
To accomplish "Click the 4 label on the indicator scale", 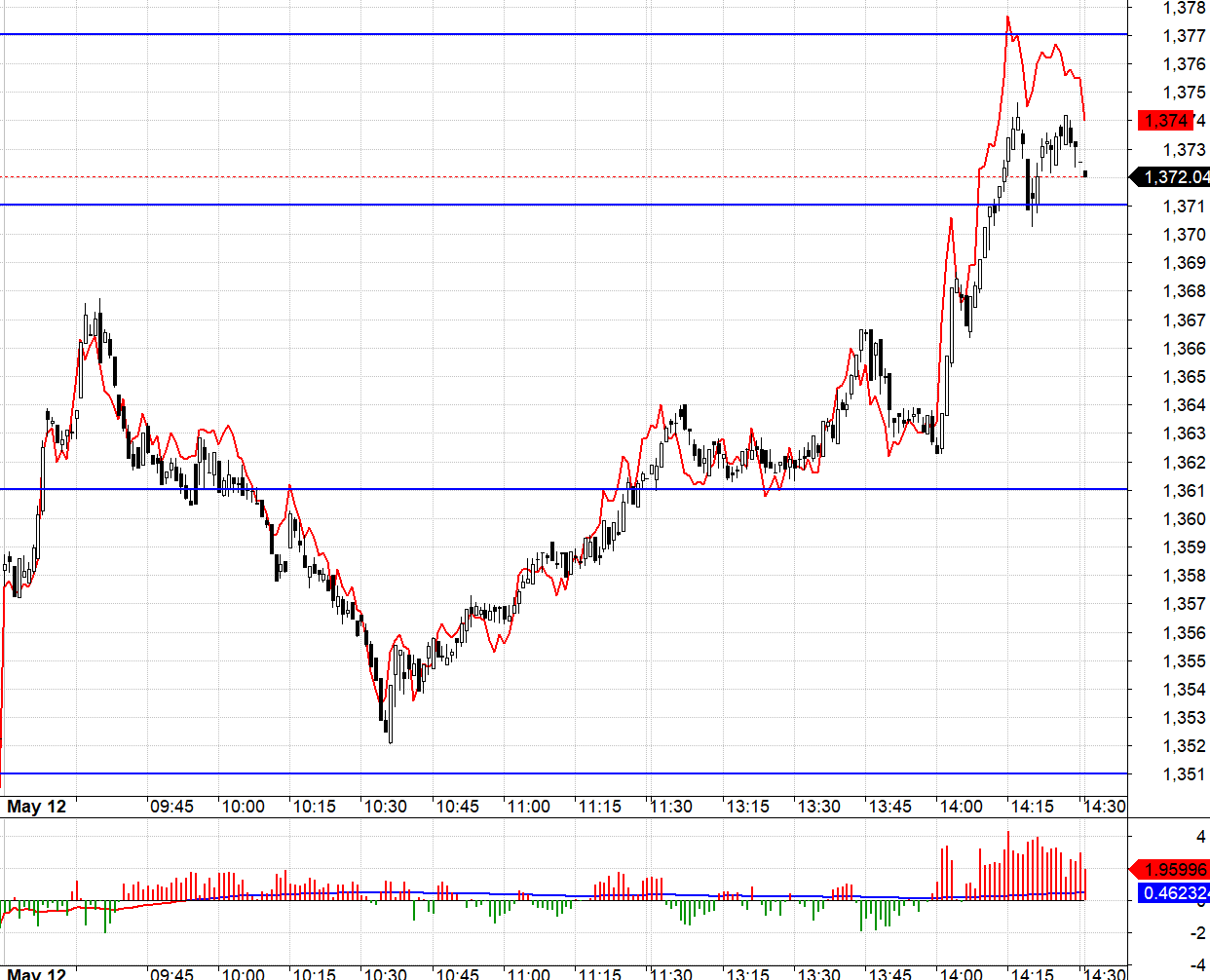I will point(1200,836).
